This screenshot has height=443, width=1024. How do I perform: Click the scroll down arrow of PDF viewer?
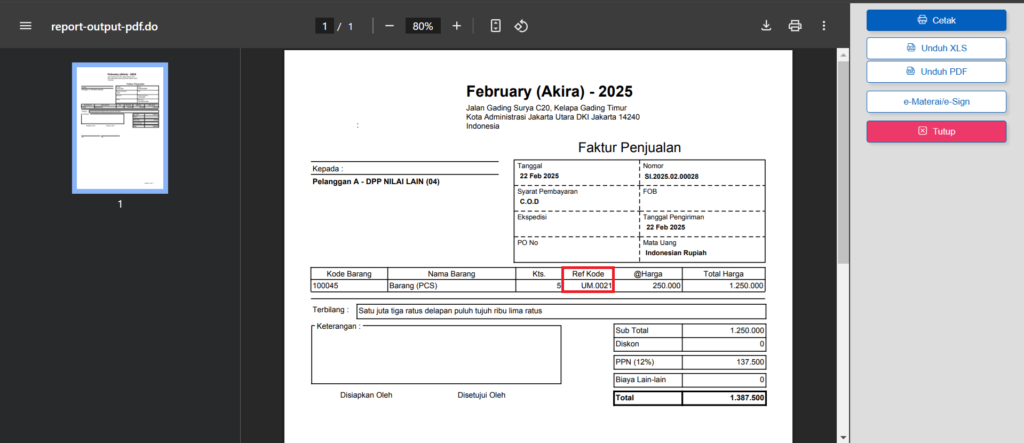[843, 437]
